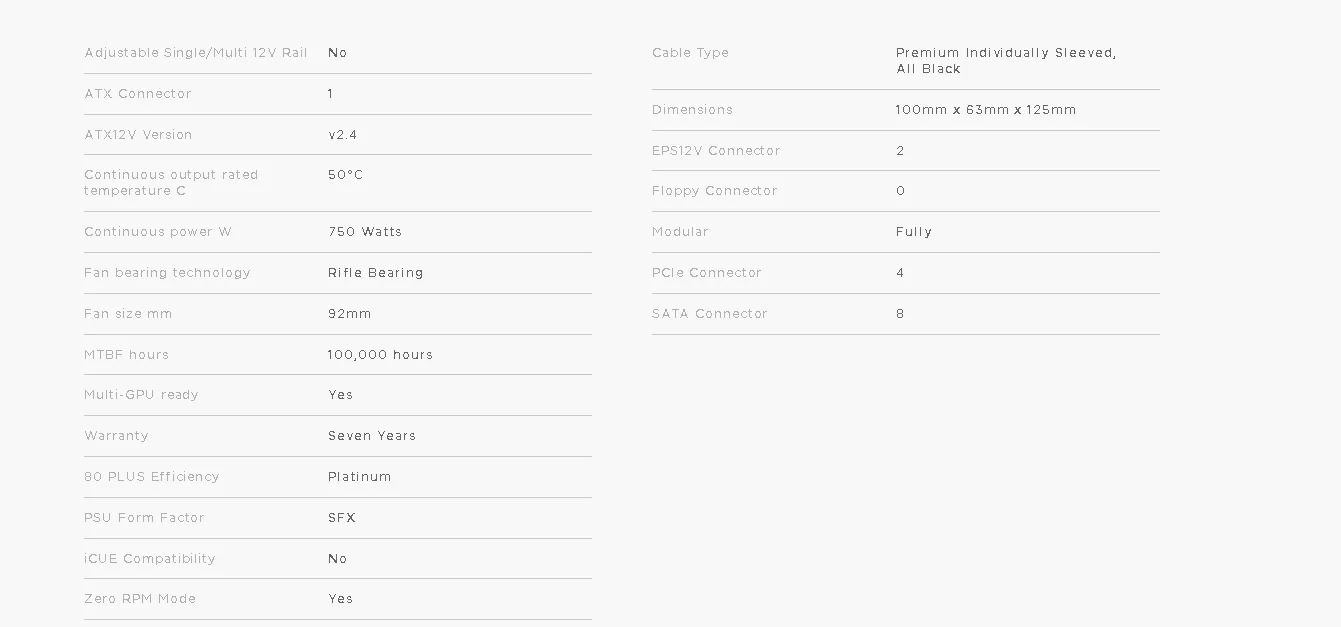1341x627 pixels.
Task: Click the "Zero RPM Mode" label
Action: (x=140, y=599)
